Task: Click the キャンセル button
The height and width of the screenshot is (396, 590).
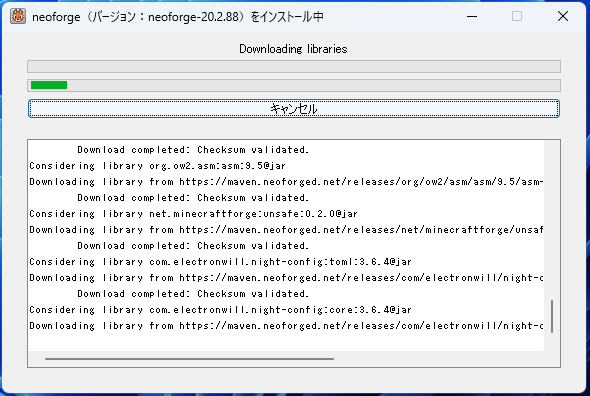Action: coord(293,108)
